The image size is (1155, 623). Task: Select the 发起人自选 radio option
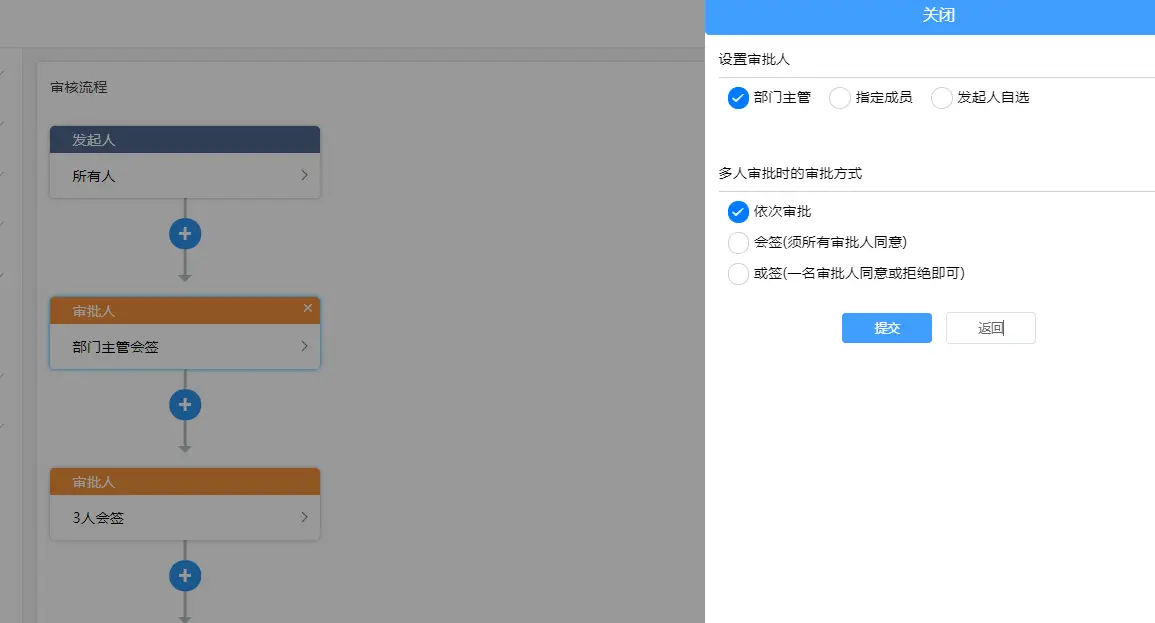tap(942, 98)
